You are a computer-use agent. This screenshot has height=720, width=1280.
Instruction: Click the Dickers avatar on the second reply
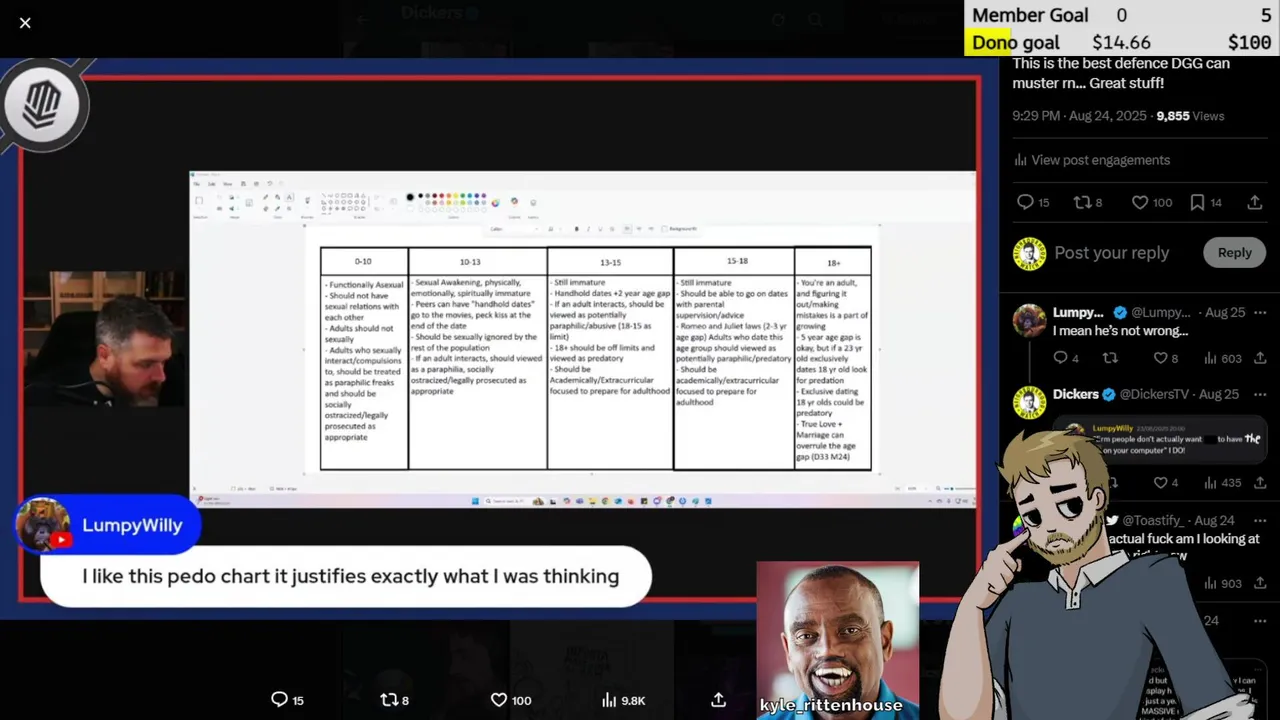1030,402
